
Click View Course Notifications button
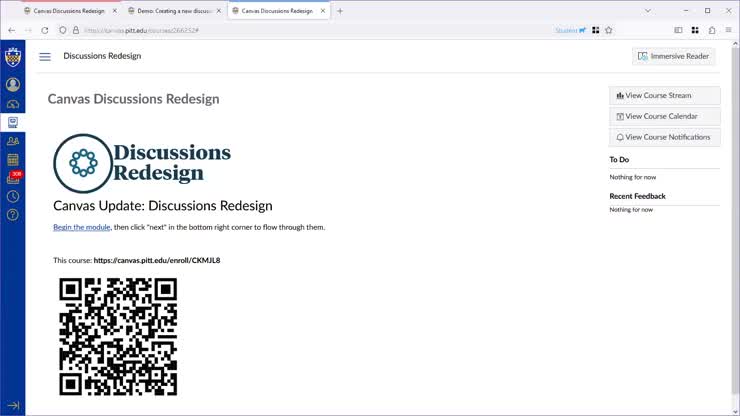(664, 137)
